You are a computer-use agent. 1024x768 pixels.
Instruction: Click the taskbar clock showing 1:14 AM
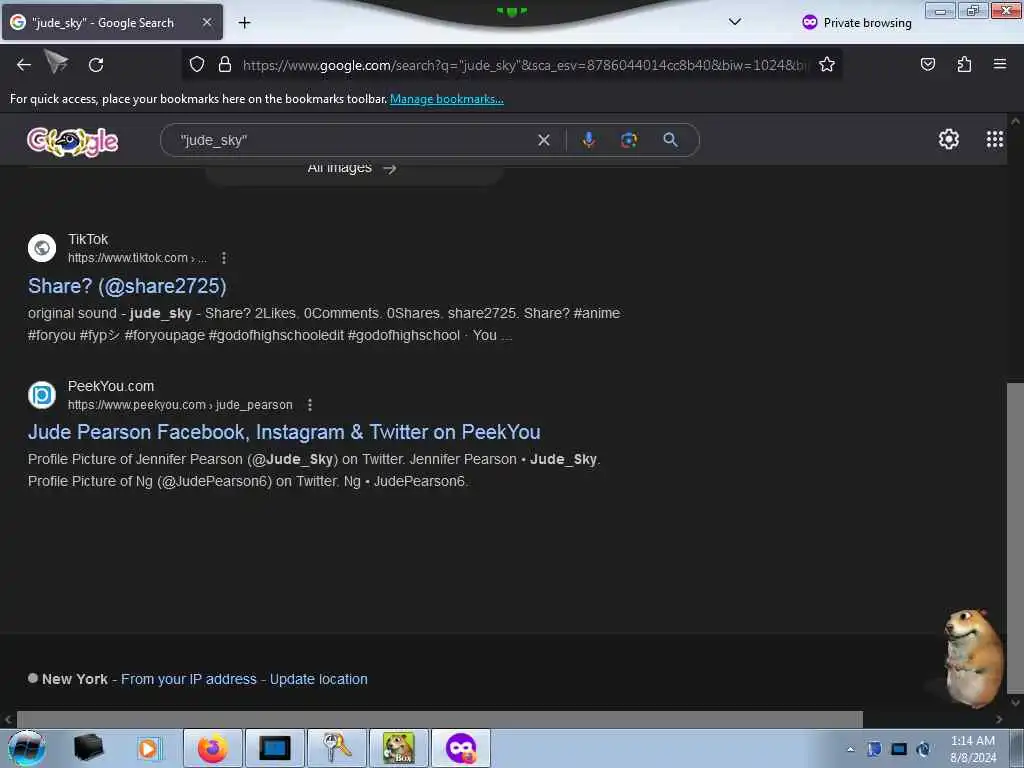tap(972, 749)
